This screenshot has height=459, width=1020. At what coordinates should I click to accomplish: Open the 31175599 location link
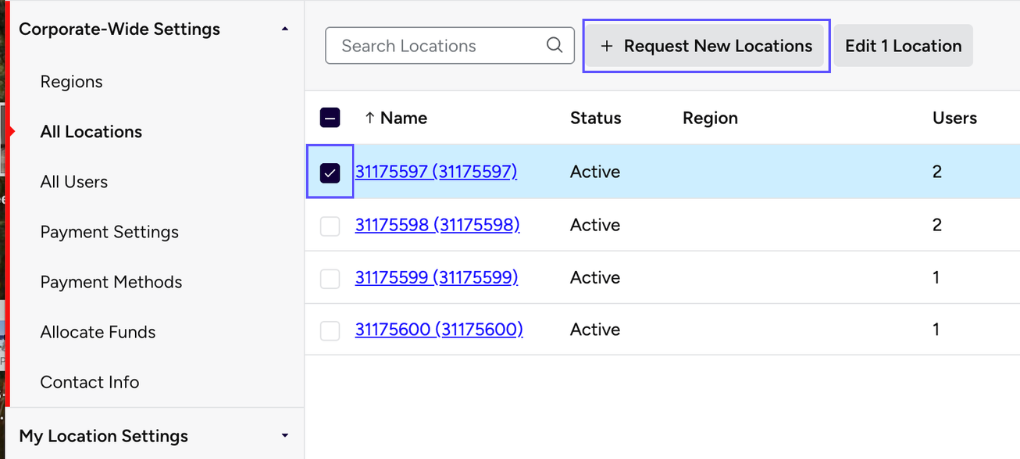[x=436, y=278]
